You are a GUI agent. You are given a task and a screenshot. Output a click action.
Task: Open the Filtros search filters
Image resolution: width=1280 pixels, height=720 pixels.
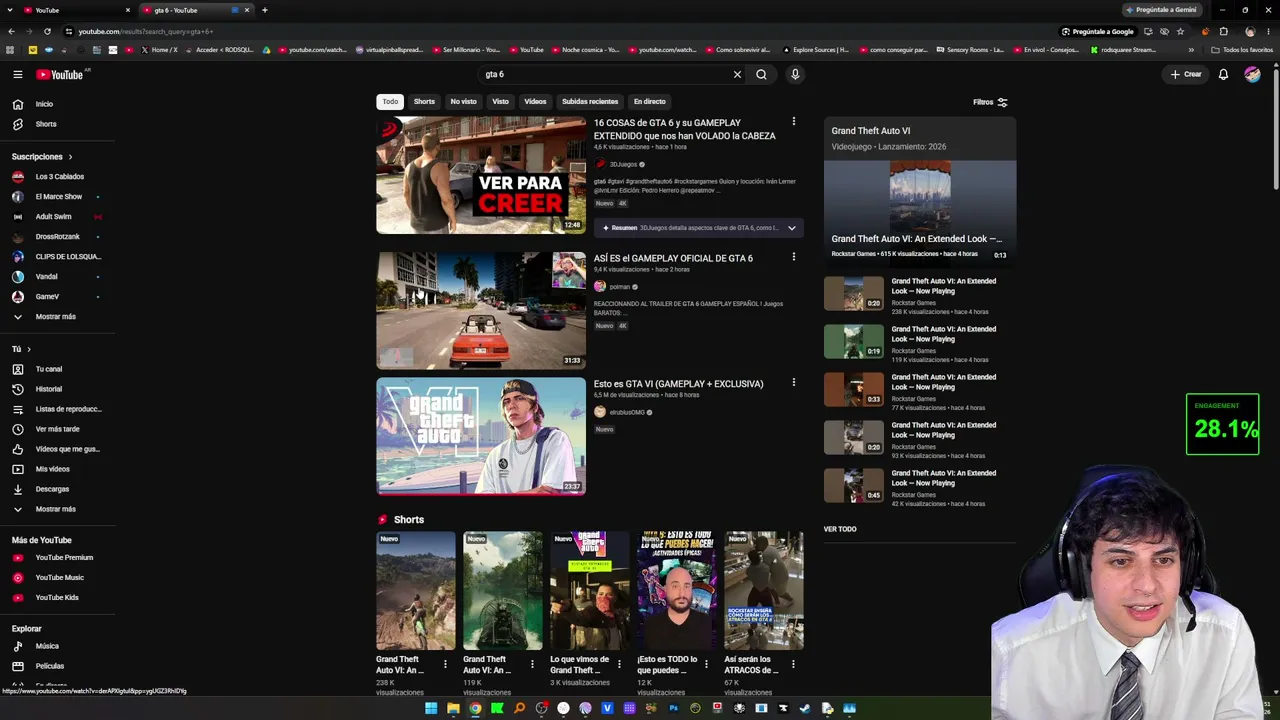tap(990, 102)
